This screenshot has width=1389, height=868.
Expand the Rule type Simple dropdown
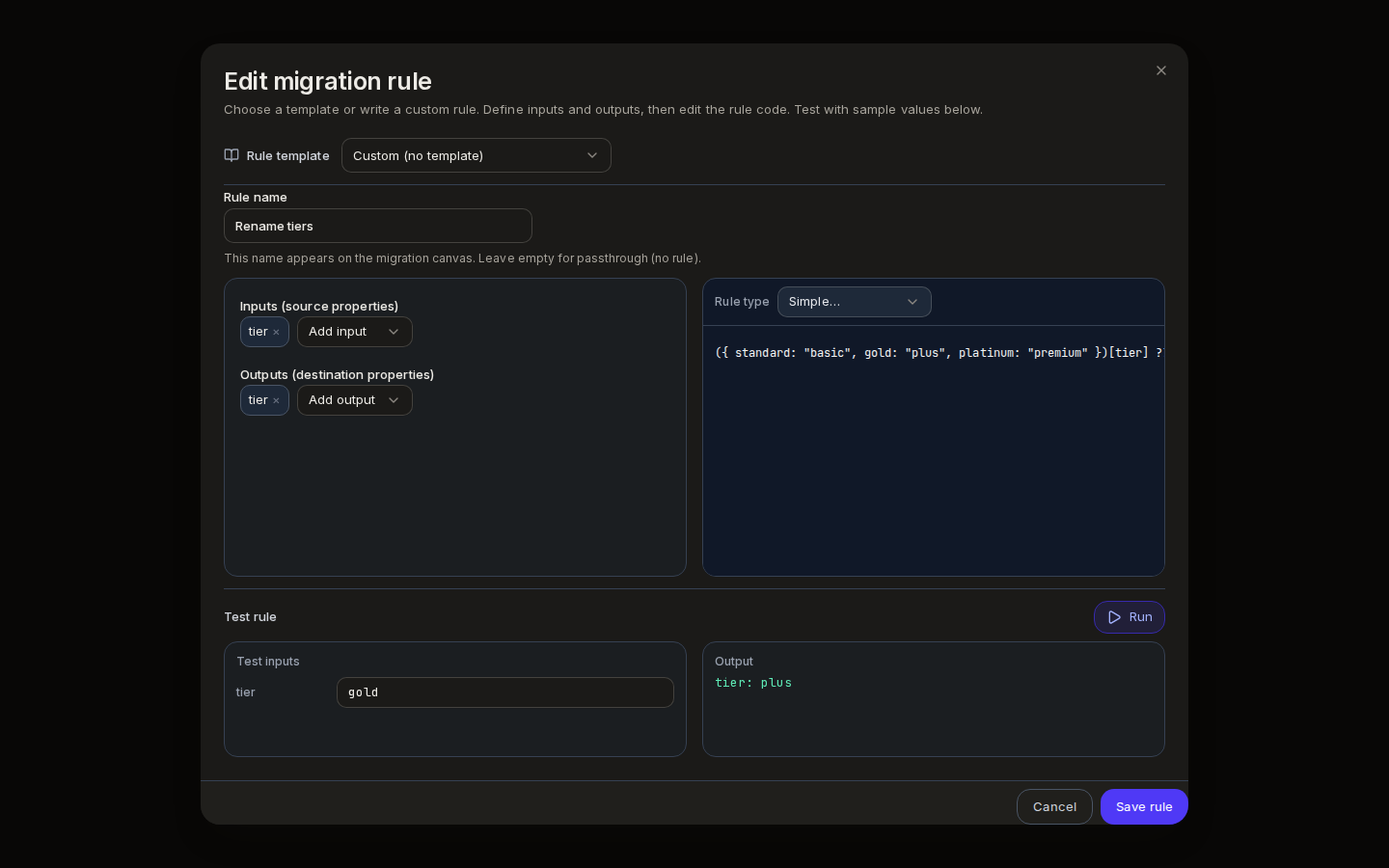855,302
